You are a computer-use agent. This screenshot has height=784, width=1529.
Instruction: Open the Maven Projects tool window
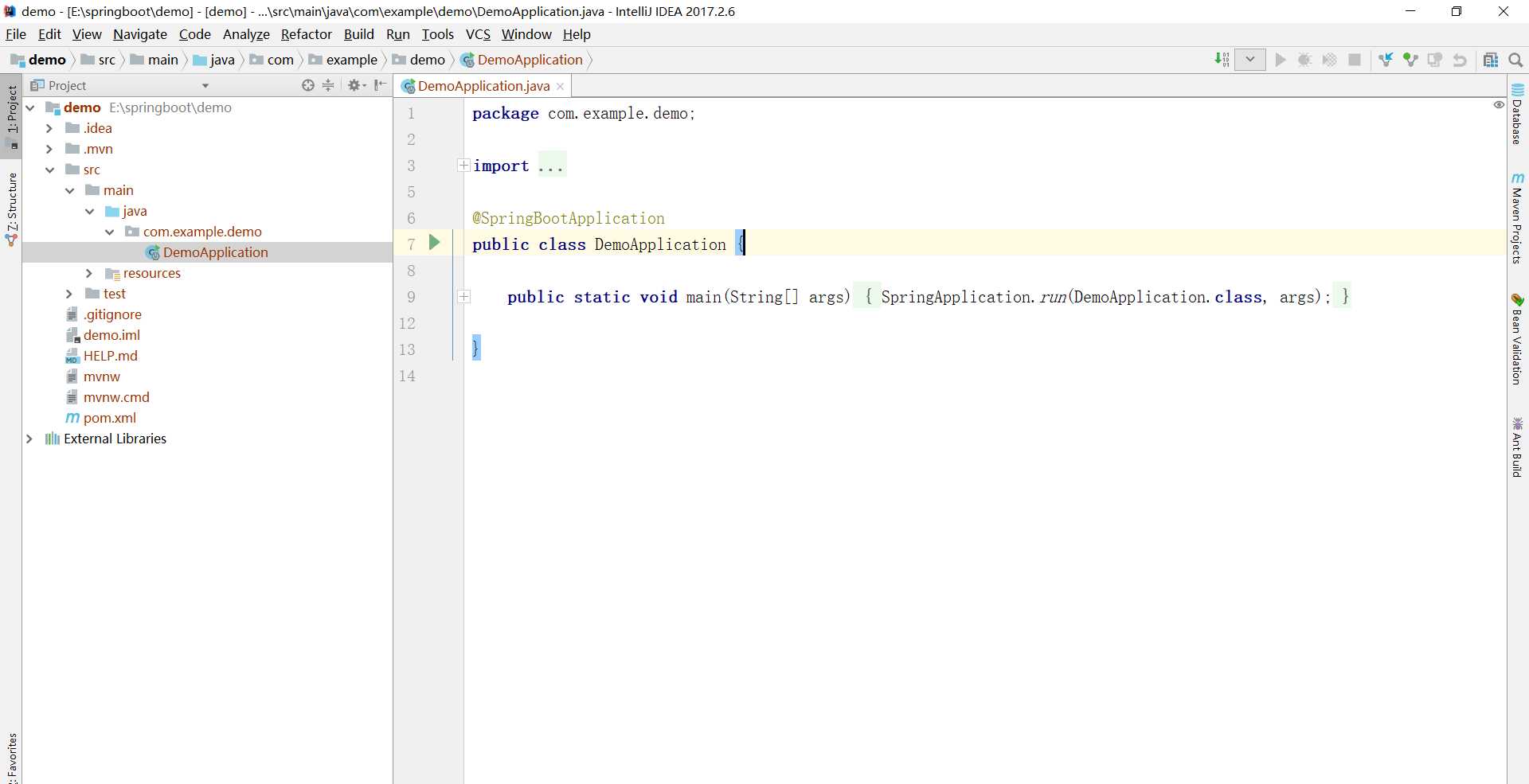[x=1518, y=218]
